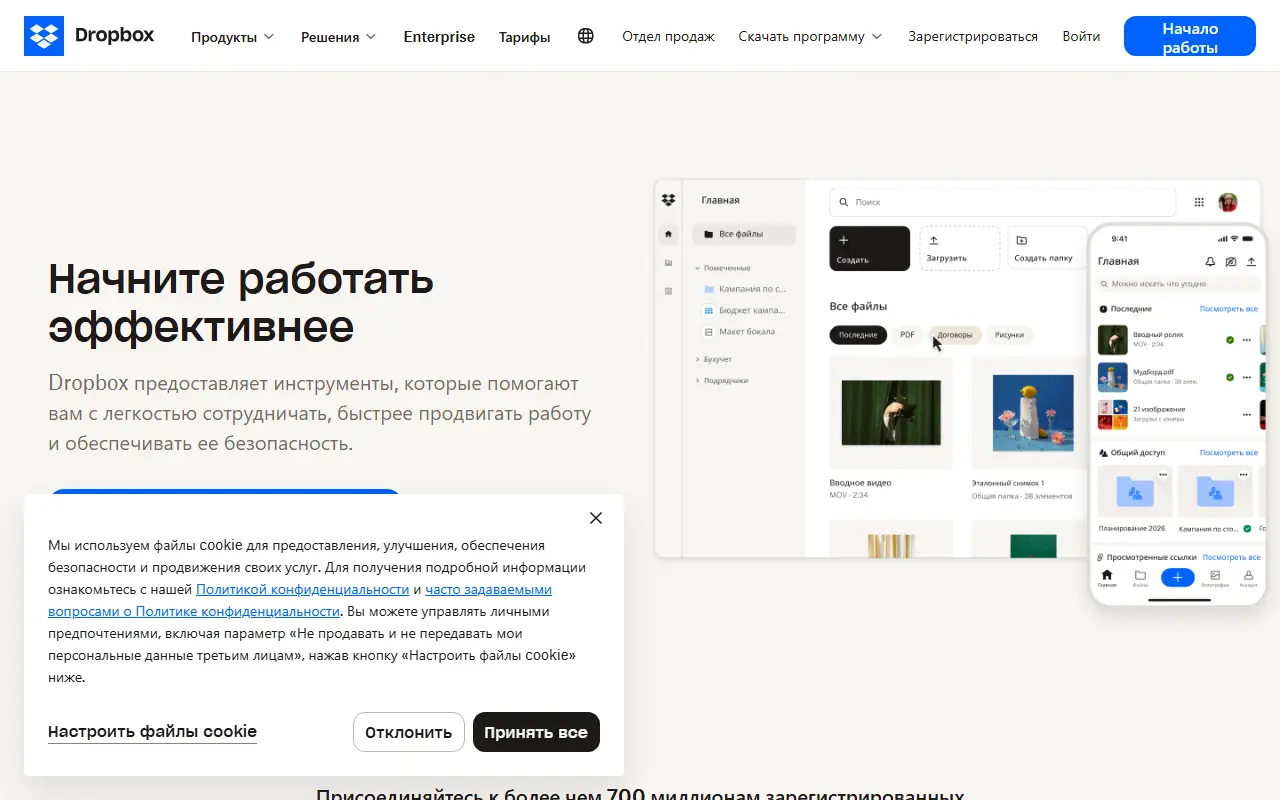Select the Фотографии tab in the phone's bottom bar
The height and width of the screenshot is (800, 1280).
1215,578
